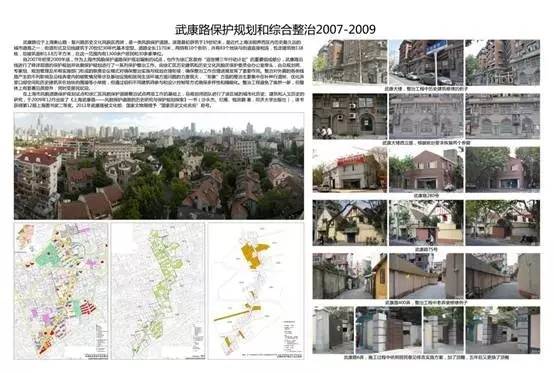
Task: Select the green-highlighted map in the middle
Action: tap(158, 291)
